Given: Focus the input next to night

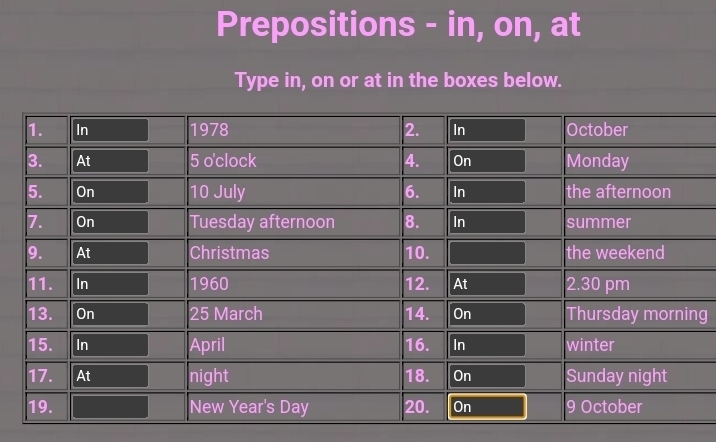Looking at the screenshot, I should point(110,376).
